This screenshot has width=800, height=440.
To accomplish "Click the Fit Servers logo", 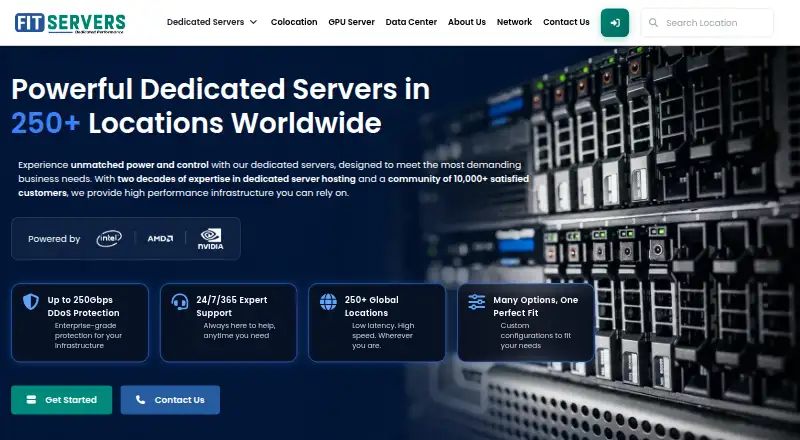I will pos(70,23).
